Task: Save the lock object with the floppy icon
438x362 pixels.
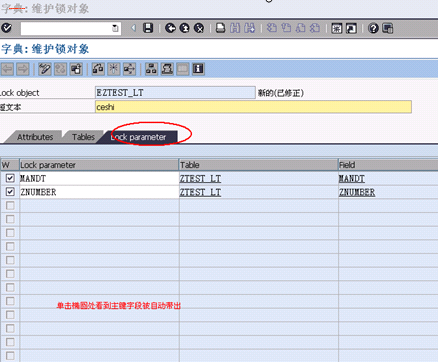Action: 148,28
